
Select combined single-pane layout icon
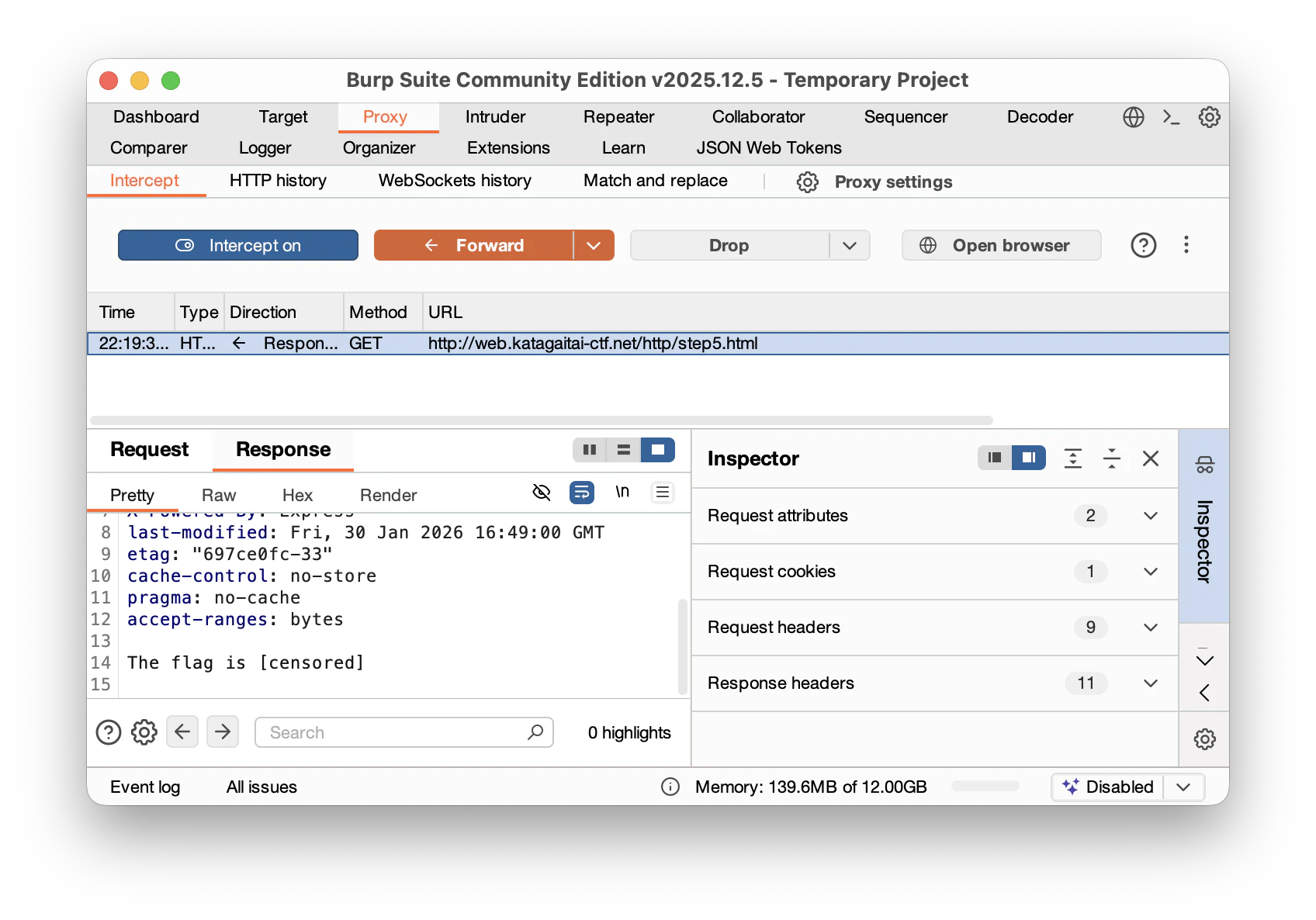657,450
